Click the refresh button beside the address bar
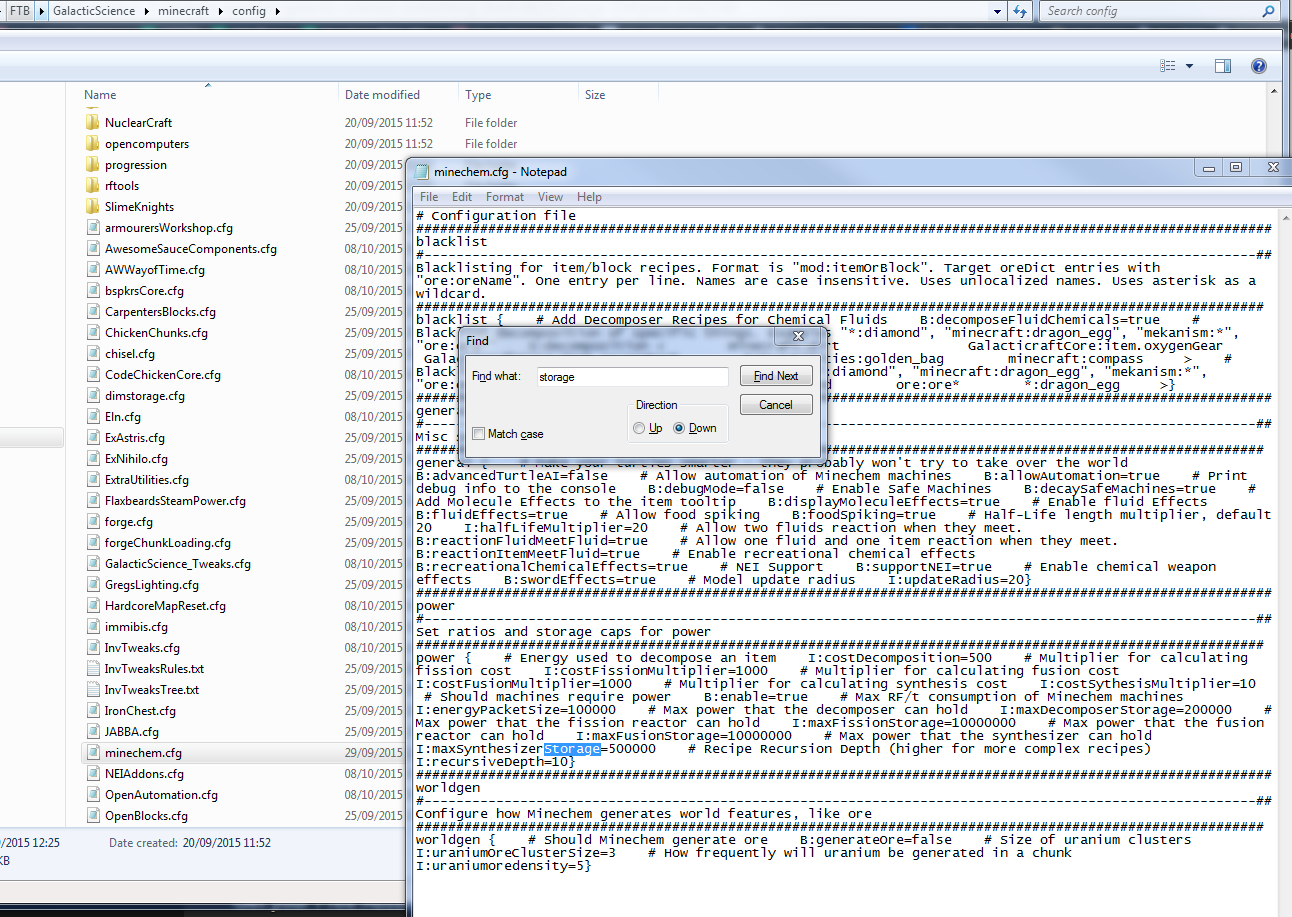1292x917 pixels. (x=1020, y=11)
